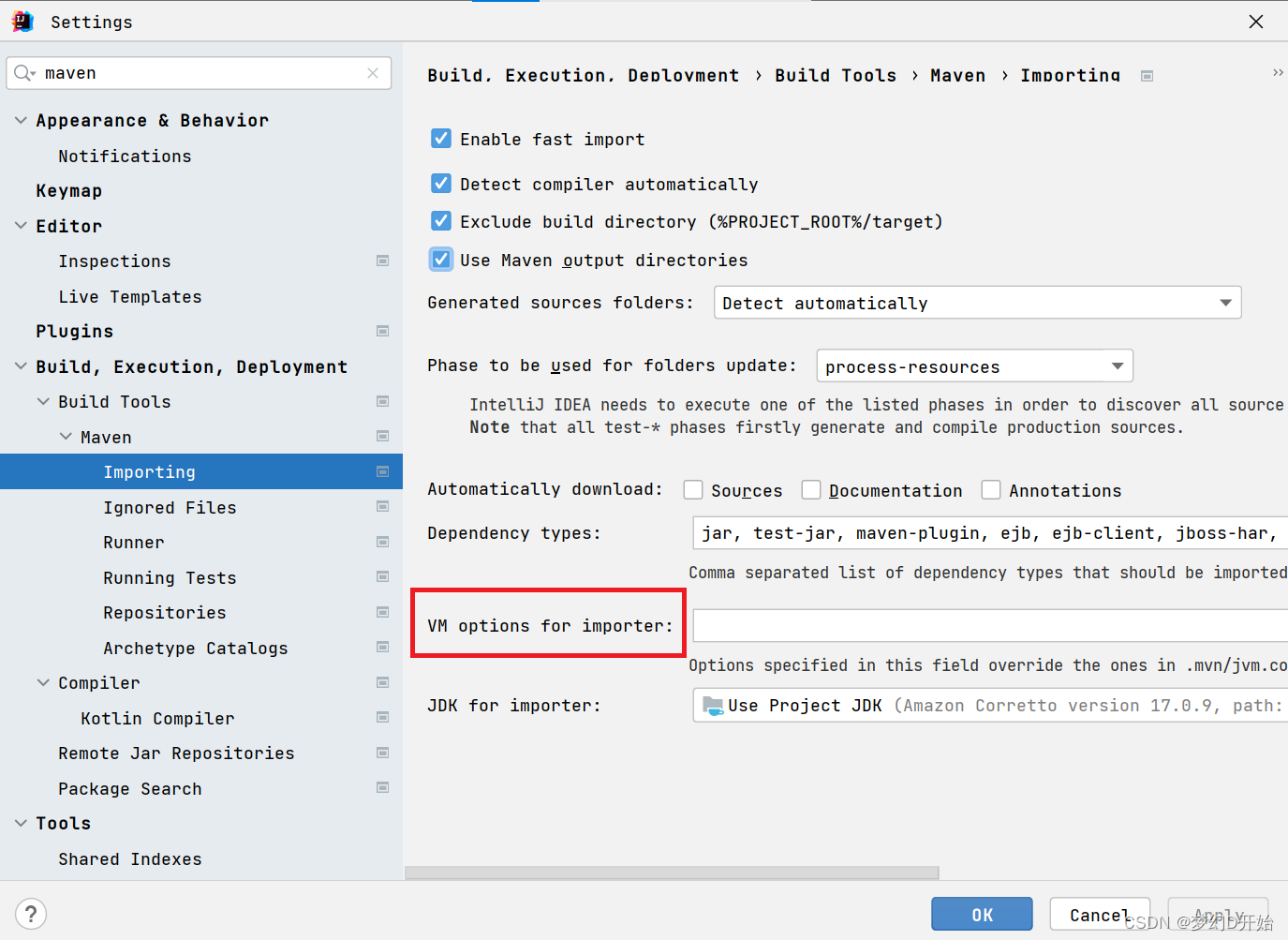
Task: Select Runner under Maven
Action: coord(134,542)
